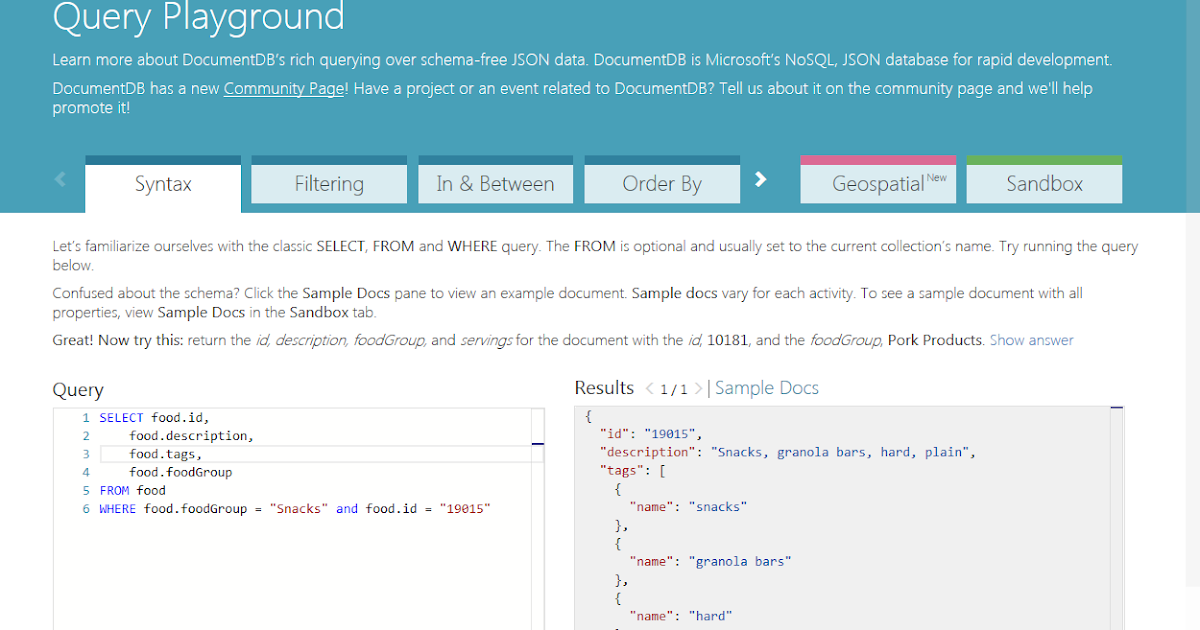
Task: Click the Results pane heading
Action: pyautogui.click(x=603, y=387)
